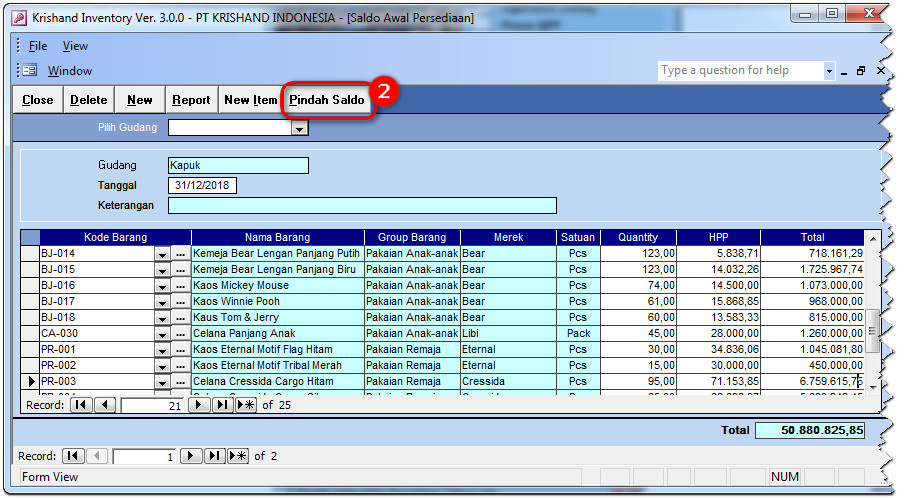Expand Kode Barang dropdown for CA-030
The image size is (904, 498).
162,334
